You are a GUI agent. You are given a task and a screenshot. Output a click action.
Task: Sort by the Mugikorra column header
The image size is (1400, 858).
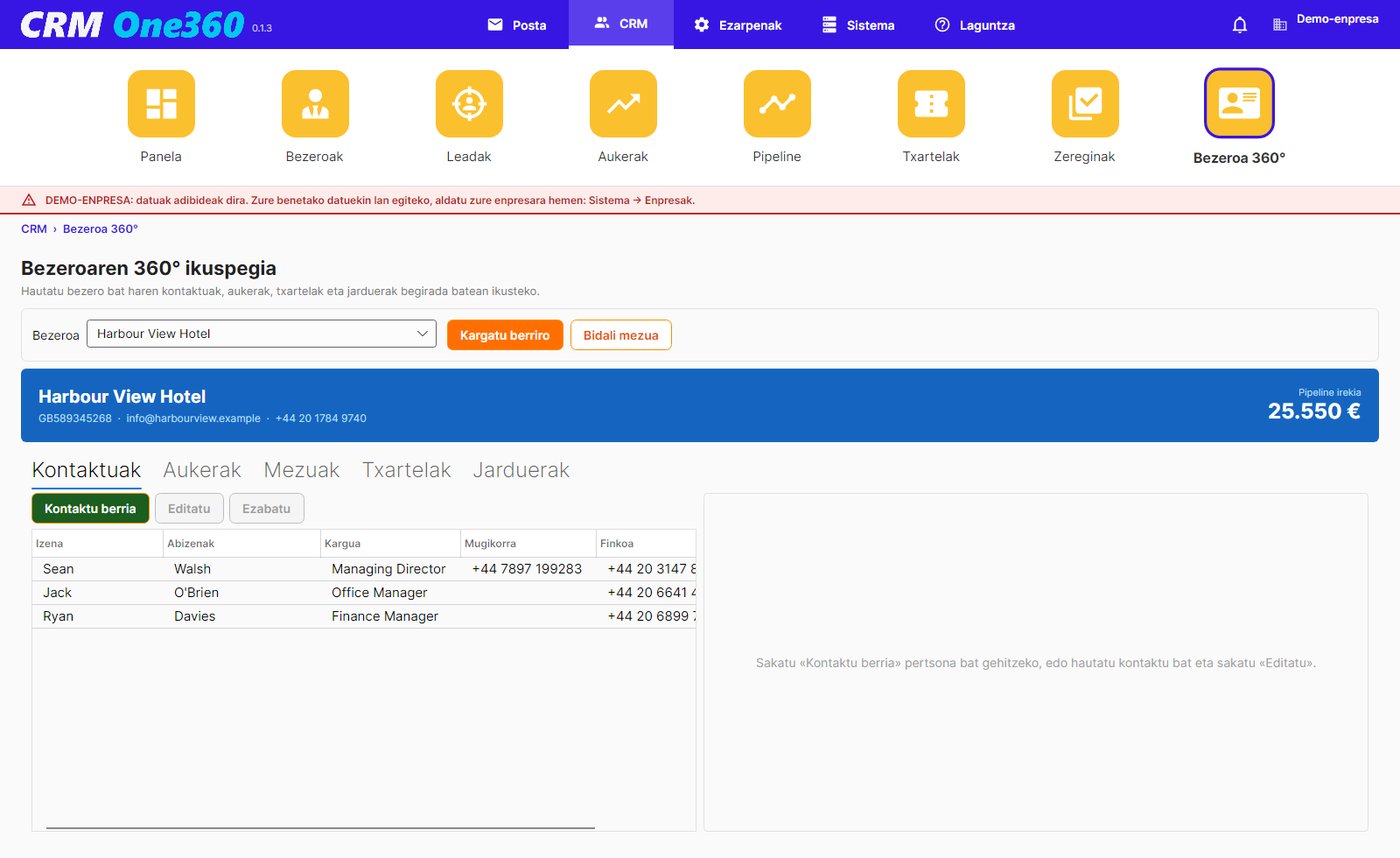pos(528,543)
